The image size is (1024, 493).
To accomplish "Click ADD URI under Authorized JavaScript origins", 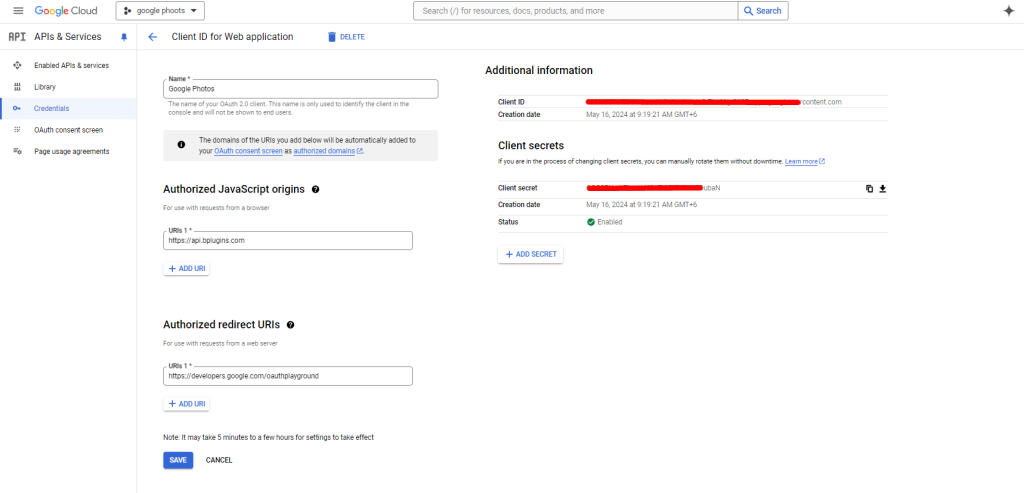I will tap(186, 268).
